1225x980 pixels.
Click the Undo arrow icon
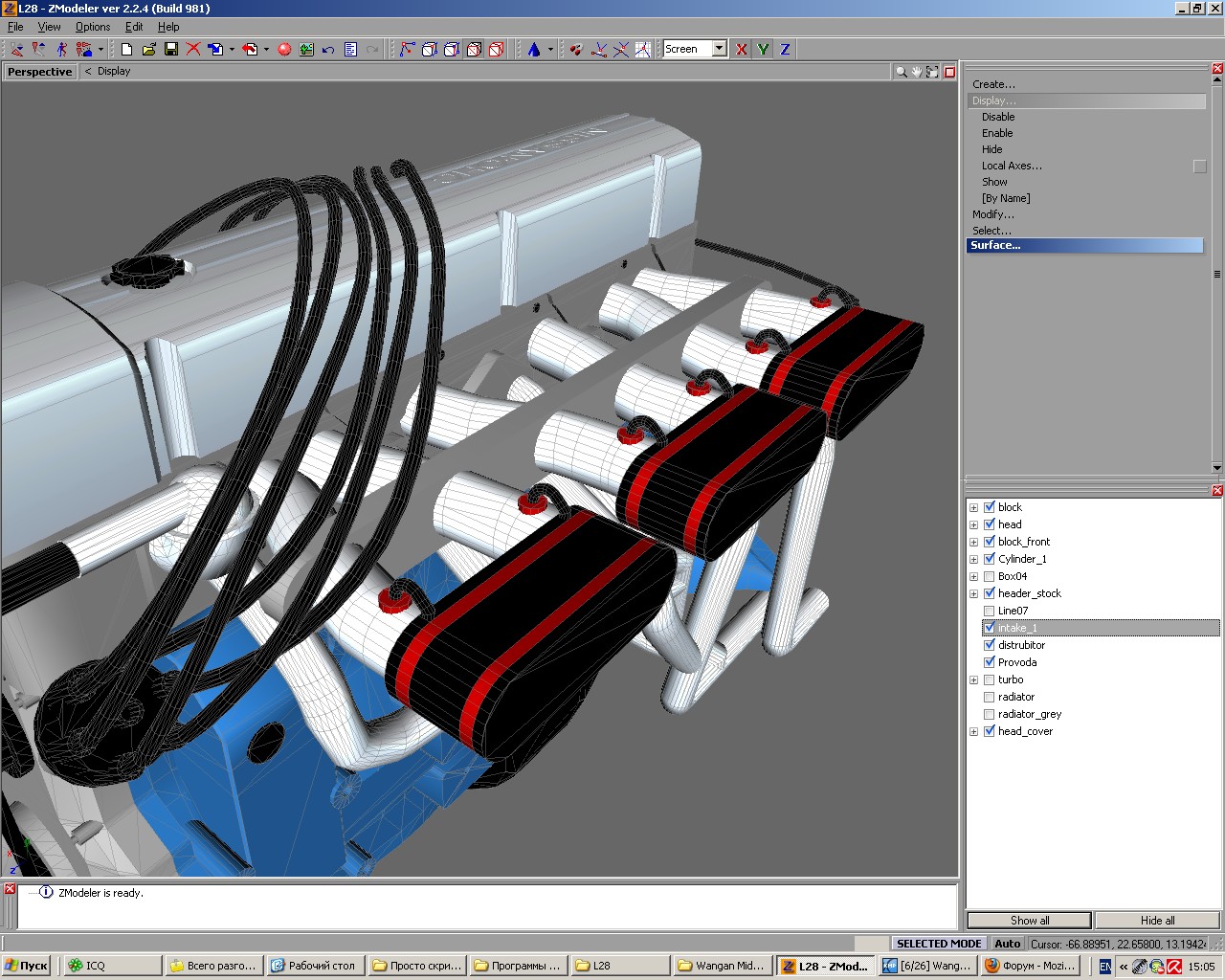click(328, 49)
